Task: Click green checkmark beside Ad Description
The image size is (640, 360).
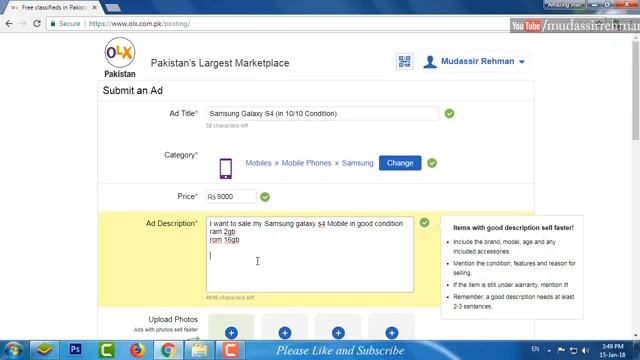Action: click(x=424, y=222)
